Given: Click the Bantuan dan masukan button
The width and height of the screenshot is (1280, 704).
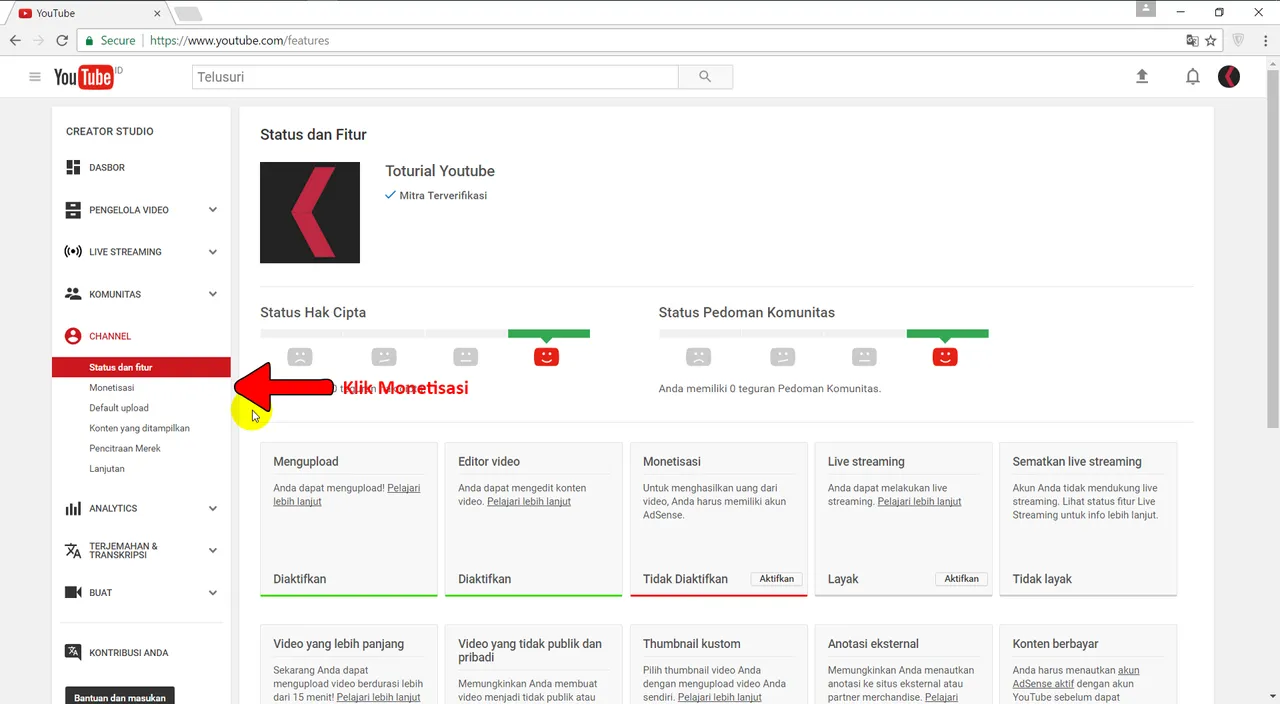Looking at the screenshot, I should 120,697.
